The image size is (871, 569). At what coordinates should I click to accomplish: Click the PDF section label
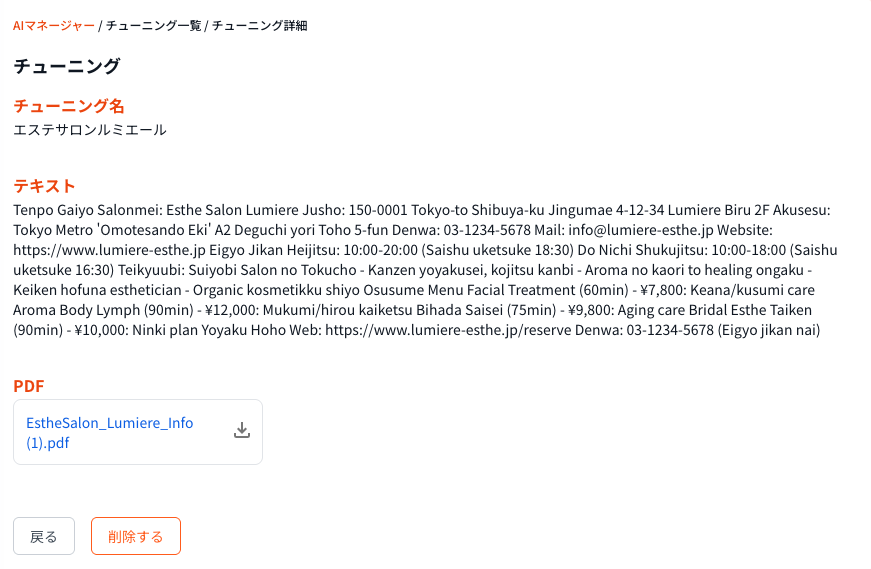tap(29, 385)
